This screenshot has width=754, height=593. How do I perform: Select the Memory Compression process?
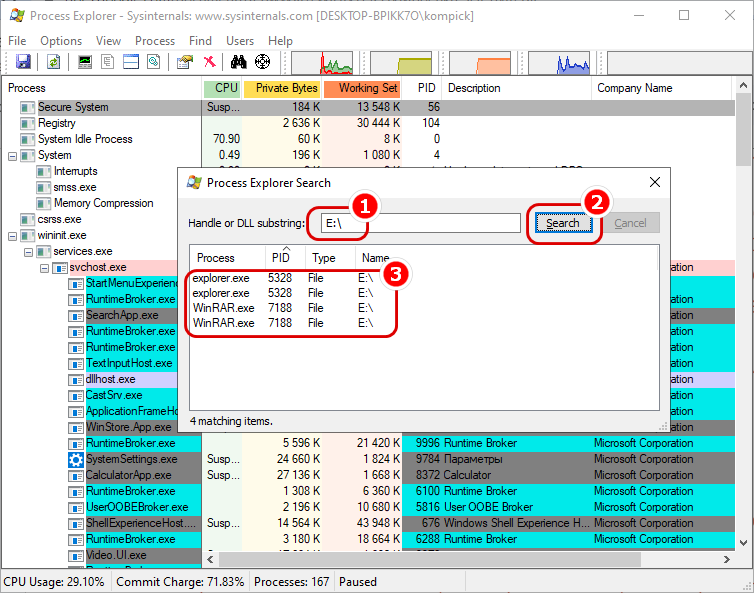103,203
